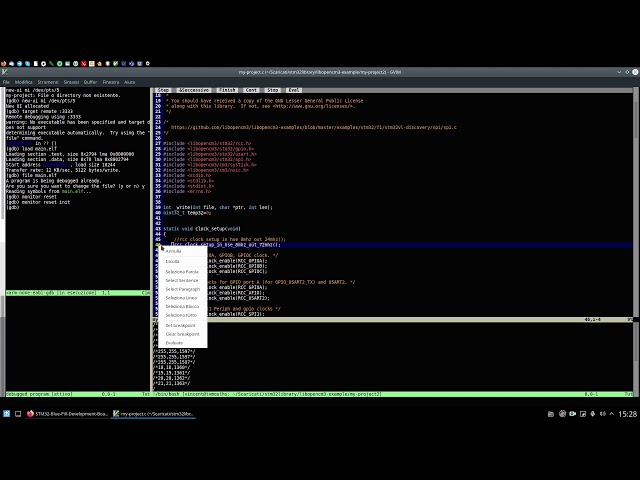Image resolution: width=640 pixels, height=480 pixels.
Task: Choose Seleziona Linea in context menu
Action: tap(182, 298)
